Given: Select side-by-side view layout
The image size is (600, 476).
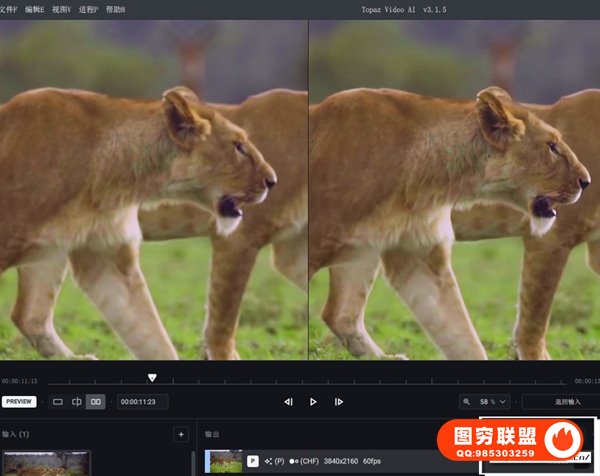Looking at the screenshot, I should coord(96,402).
